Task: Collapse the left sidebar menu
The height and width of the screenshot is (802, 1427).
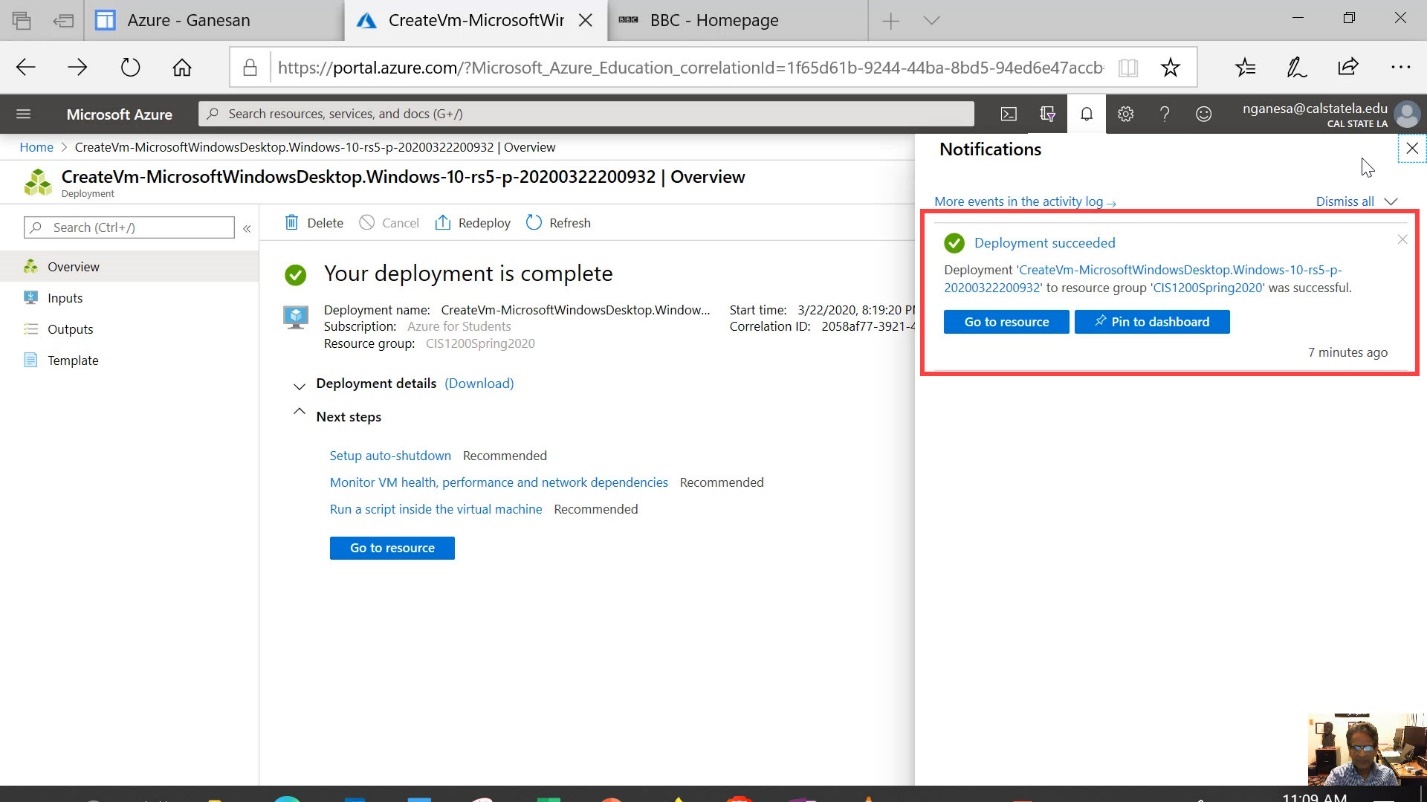Action: (247, 228)
